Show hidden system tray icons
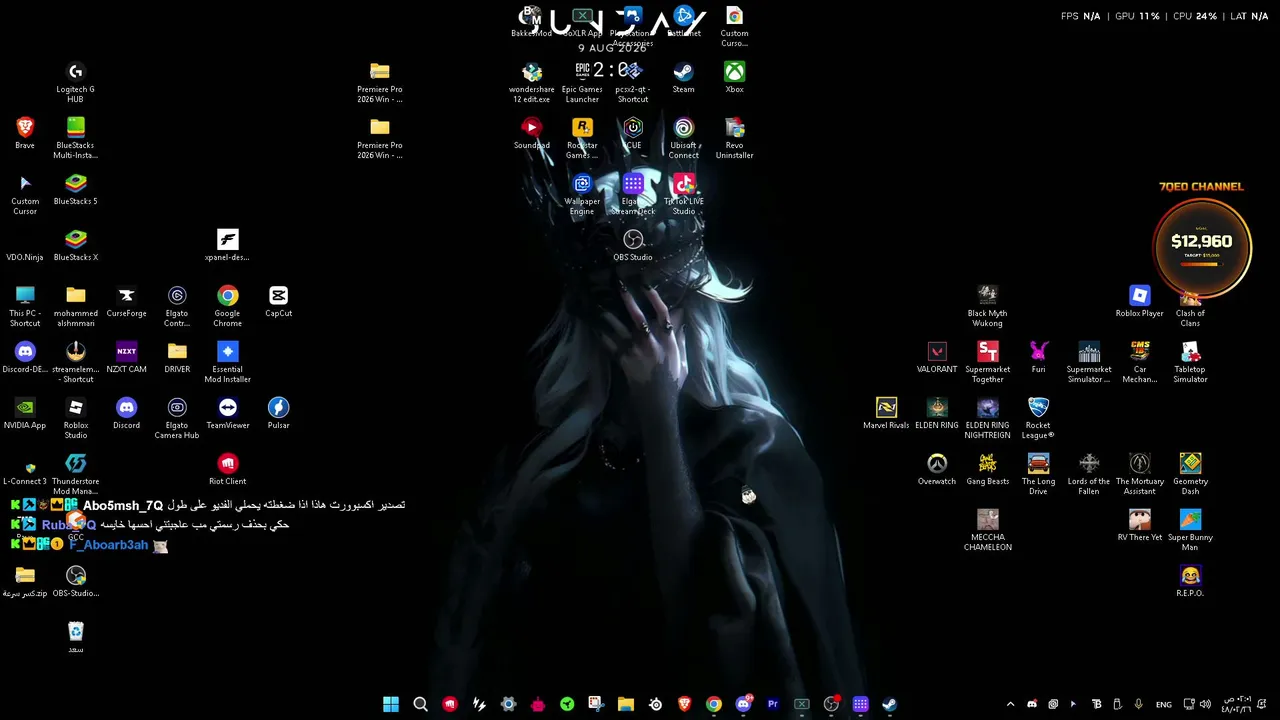Image resolution: width=1280 pixels, height=720 pixels. coord(1010,704)
